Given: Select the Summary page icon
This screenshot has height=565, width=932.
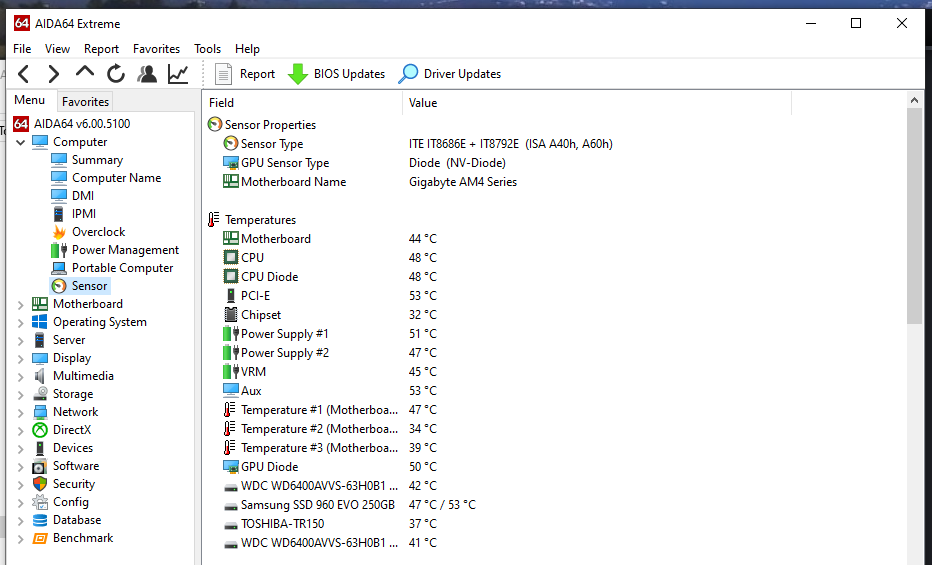Looking at the screenshot, I should pos(59,160).
